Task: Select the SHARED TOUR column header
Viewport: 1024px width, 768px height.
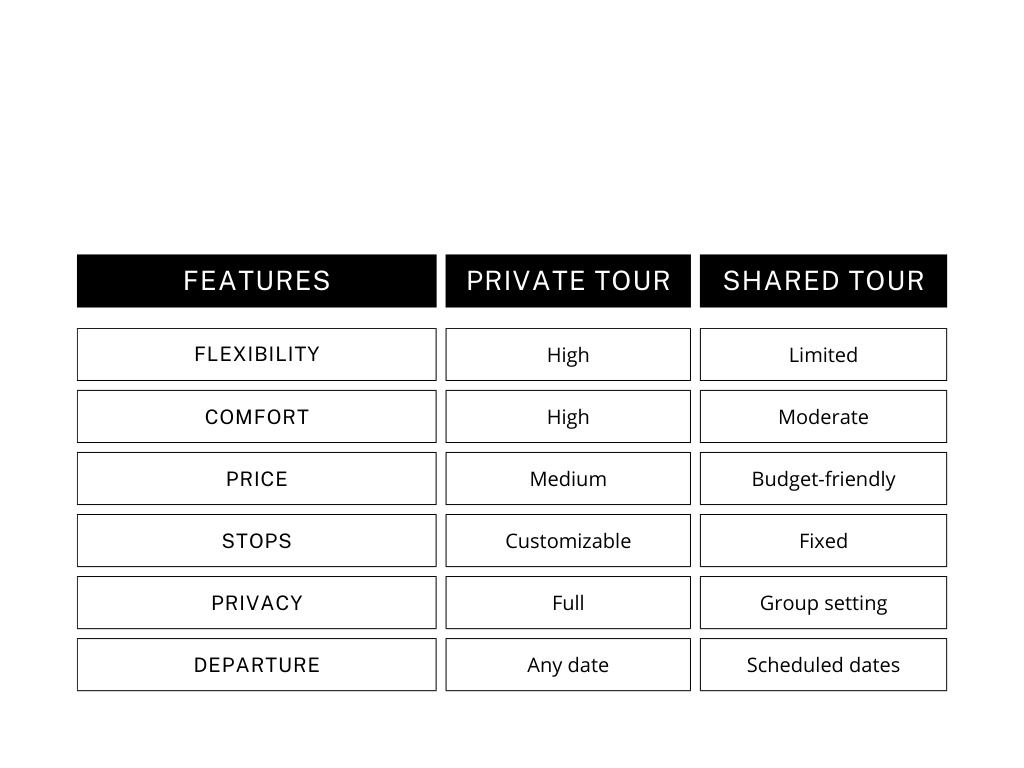Action: (x=823, y=281)
